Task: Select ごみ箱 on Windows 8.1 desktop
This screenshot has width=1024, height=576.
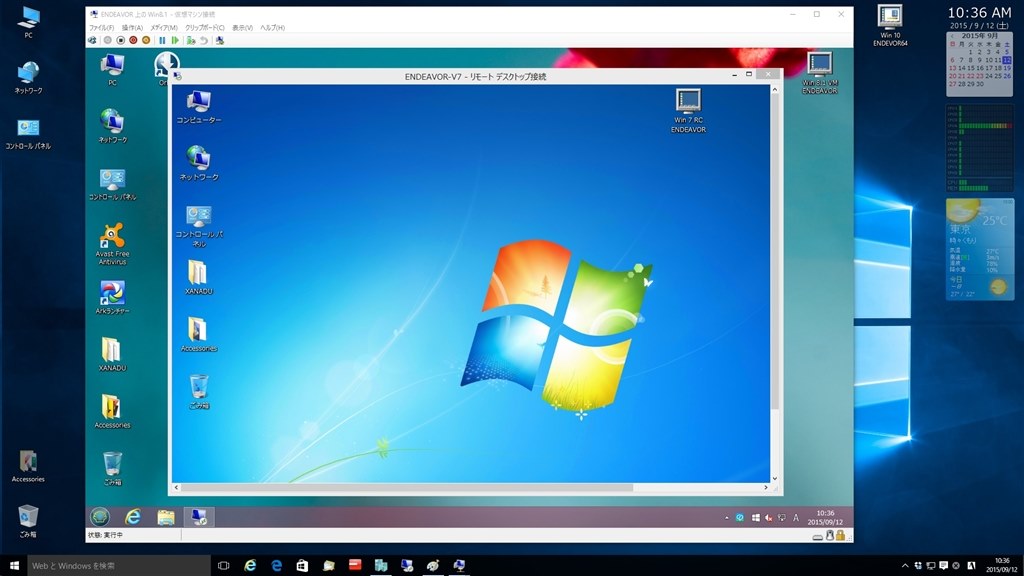Action: [x=112, y=468]
